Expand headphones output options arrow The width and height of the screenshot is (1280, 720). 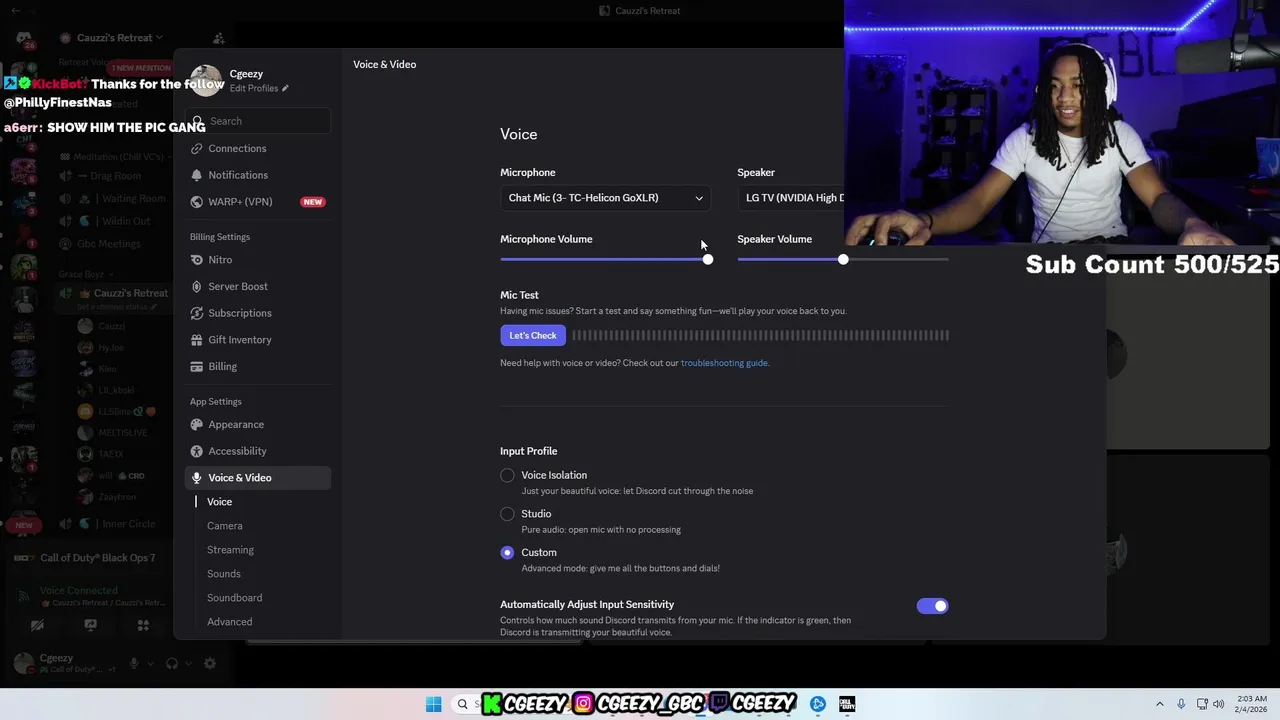tap(187, 663)
